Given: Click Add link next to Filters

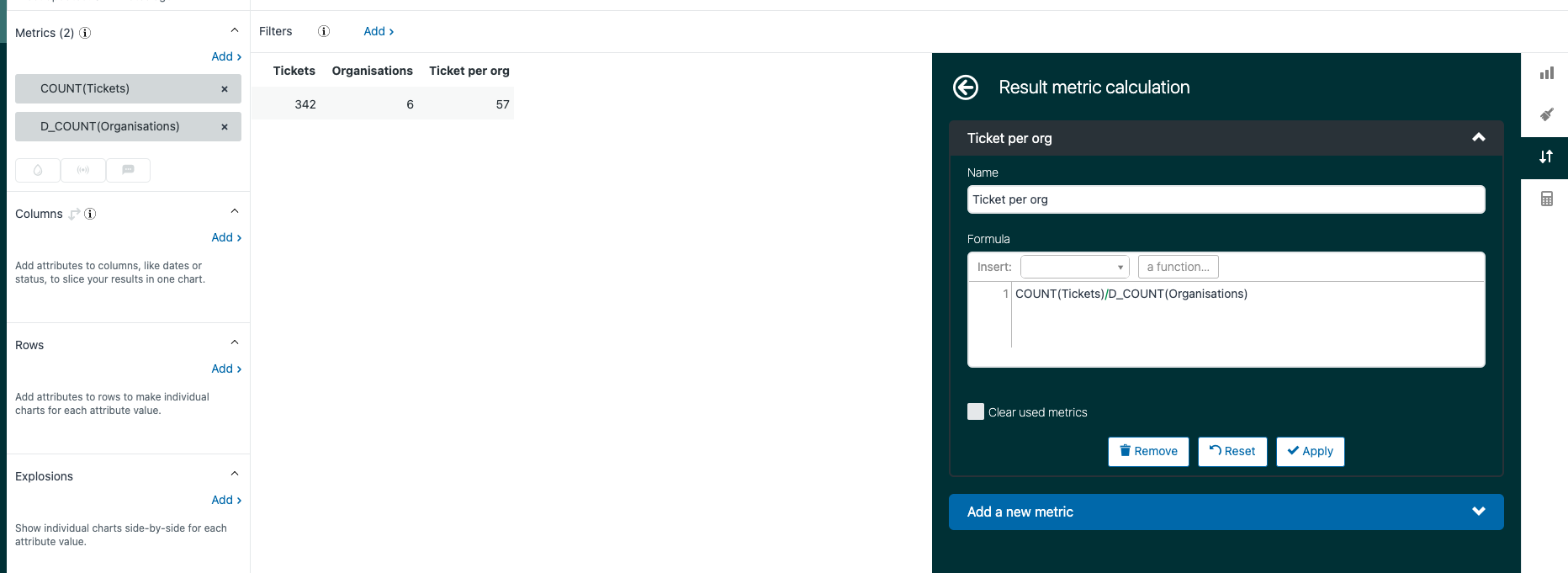Looking at the screenshot, I should point(379,31).
